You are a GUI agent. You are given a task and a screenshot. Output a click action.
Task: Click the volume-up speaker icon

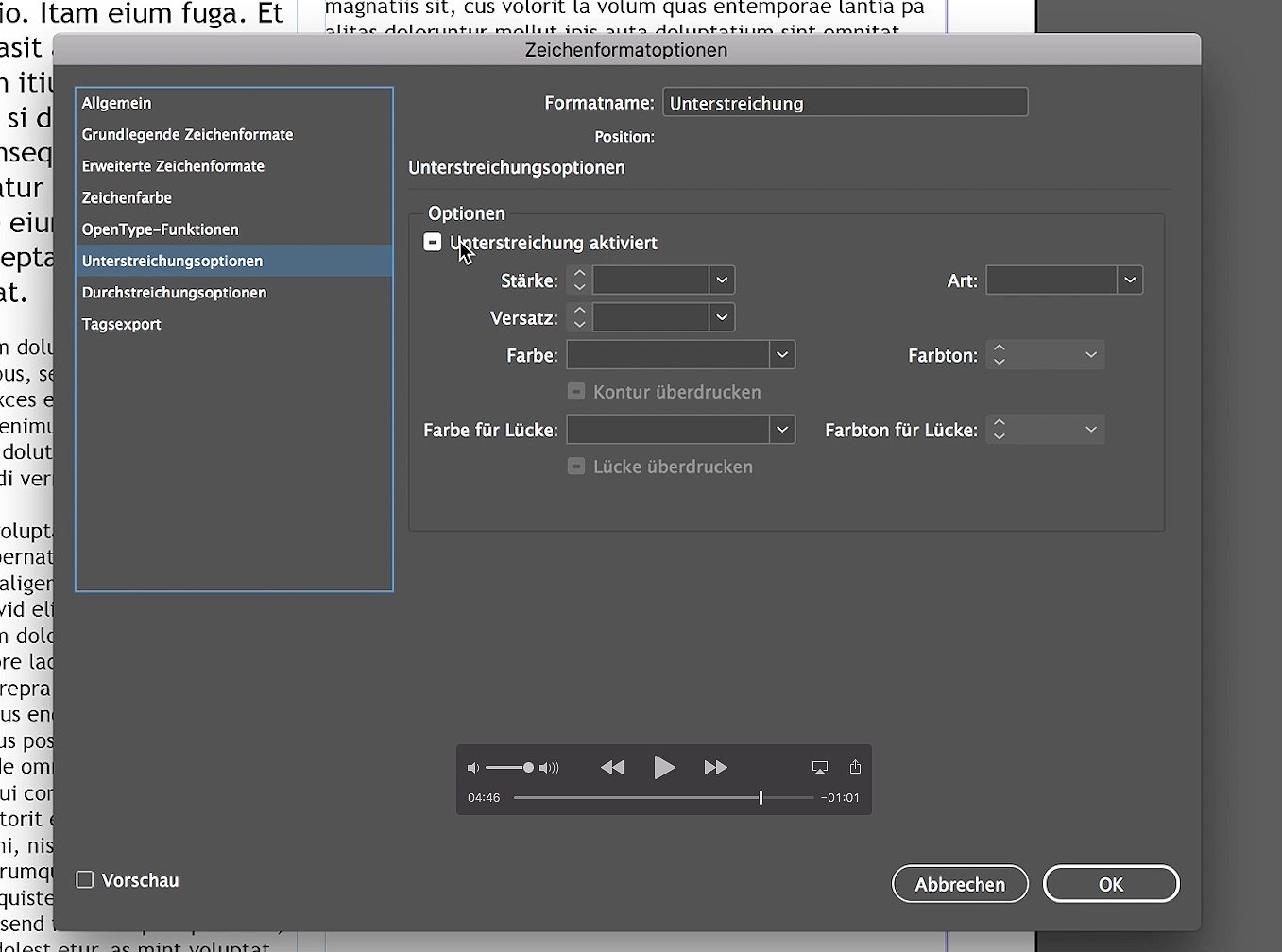point(550,767)
